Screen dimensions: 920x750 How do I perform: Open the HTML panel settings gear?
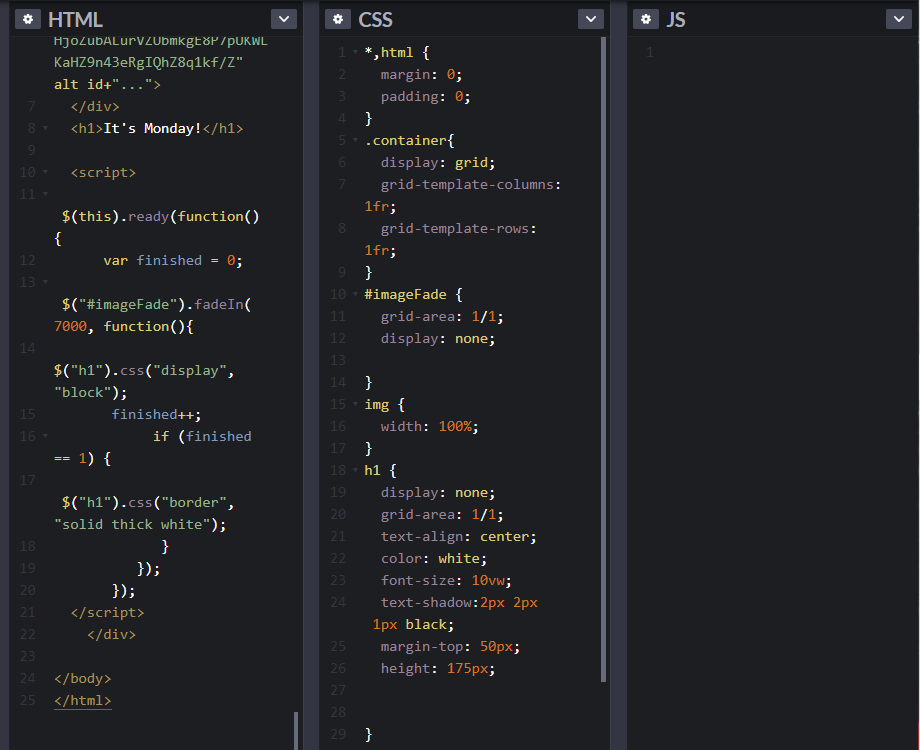click(27, 19)
